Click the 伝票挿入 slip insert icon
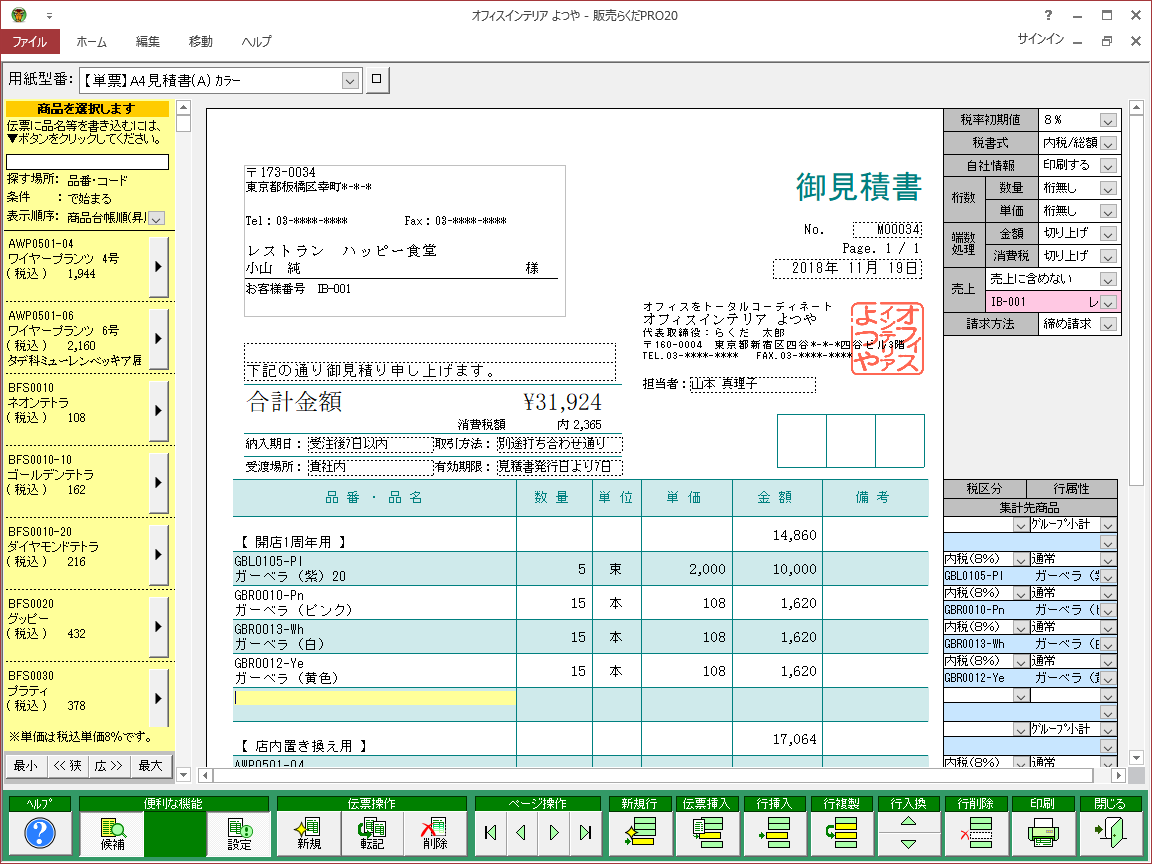The image size is (1152, 864). click(x=707, y=832)
